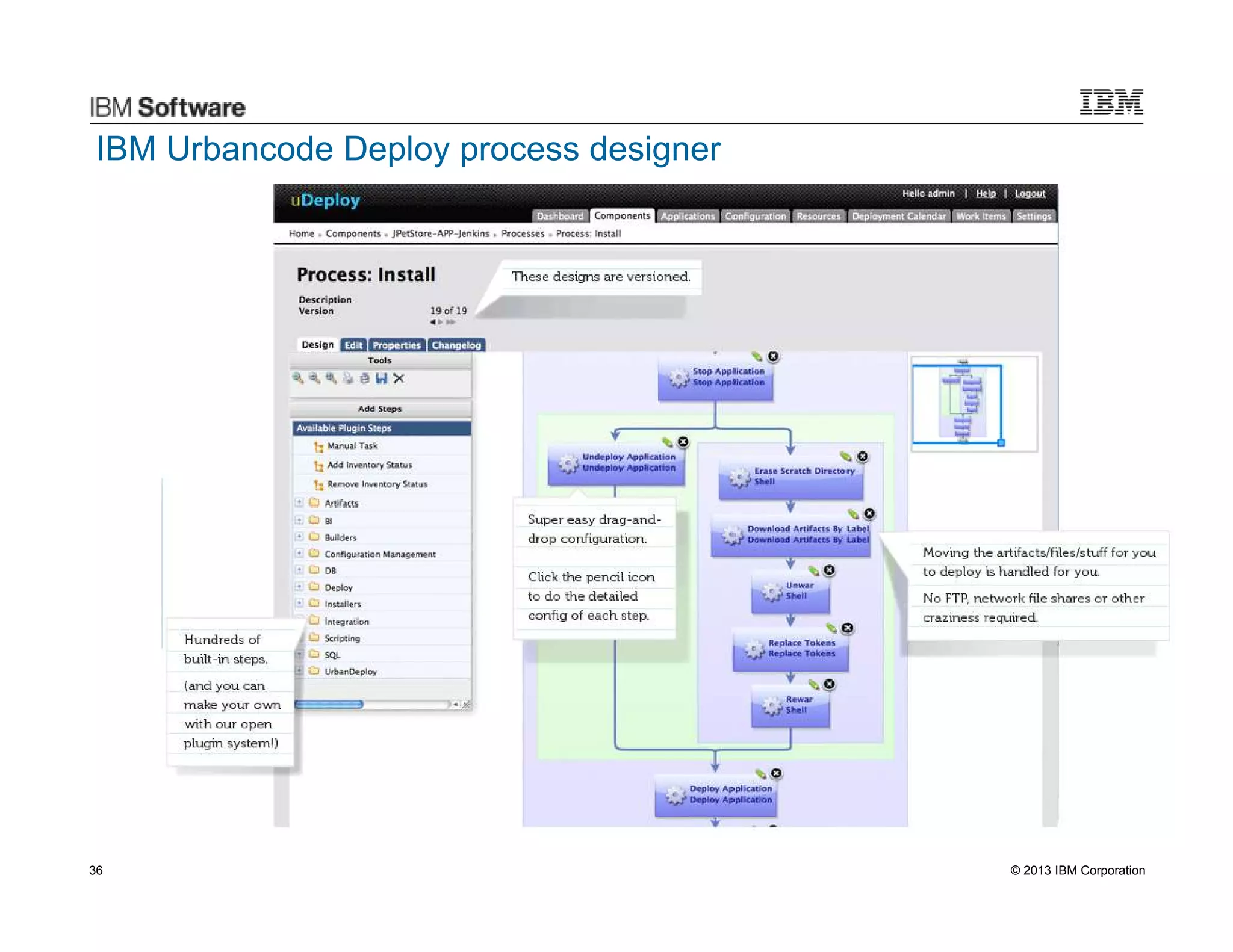Open the Dashboard tab

point(560,216)
